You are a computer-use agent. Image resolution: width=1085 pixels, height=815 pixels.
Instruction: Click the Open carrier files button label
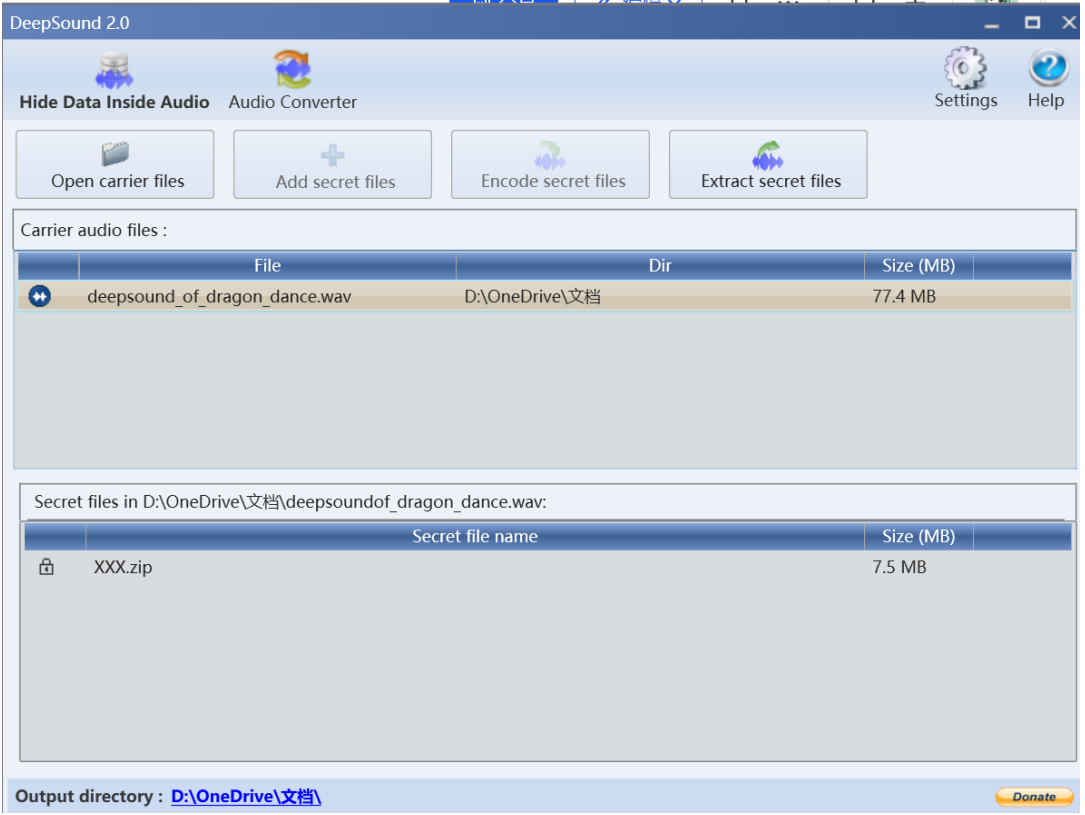tap(118, 181)
